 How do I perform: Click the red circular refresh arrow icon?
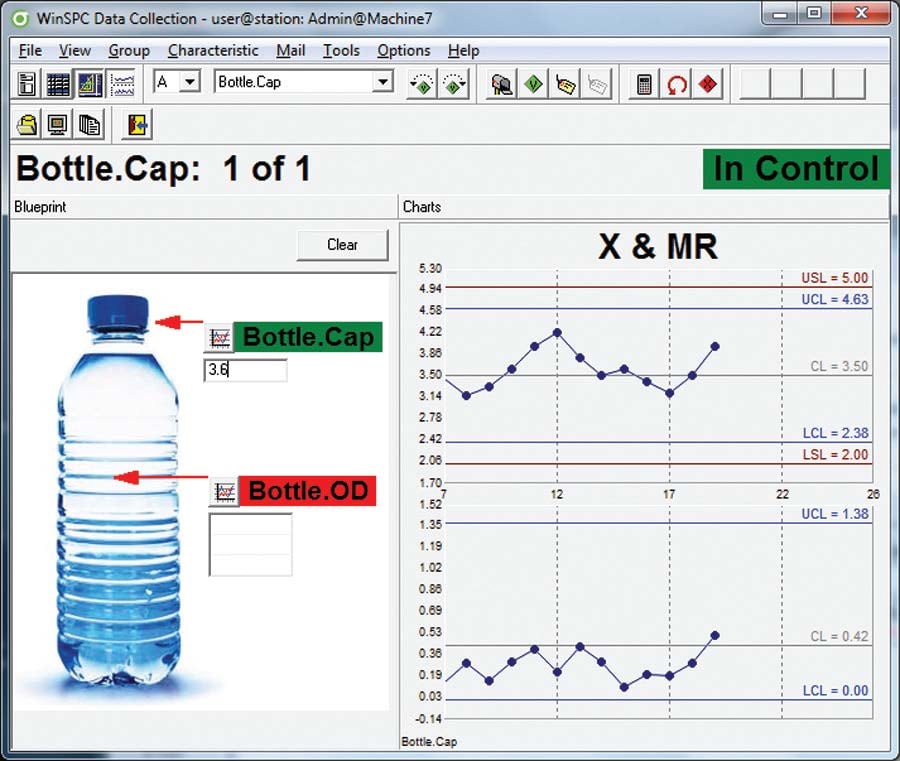click(x=677, y=84)
